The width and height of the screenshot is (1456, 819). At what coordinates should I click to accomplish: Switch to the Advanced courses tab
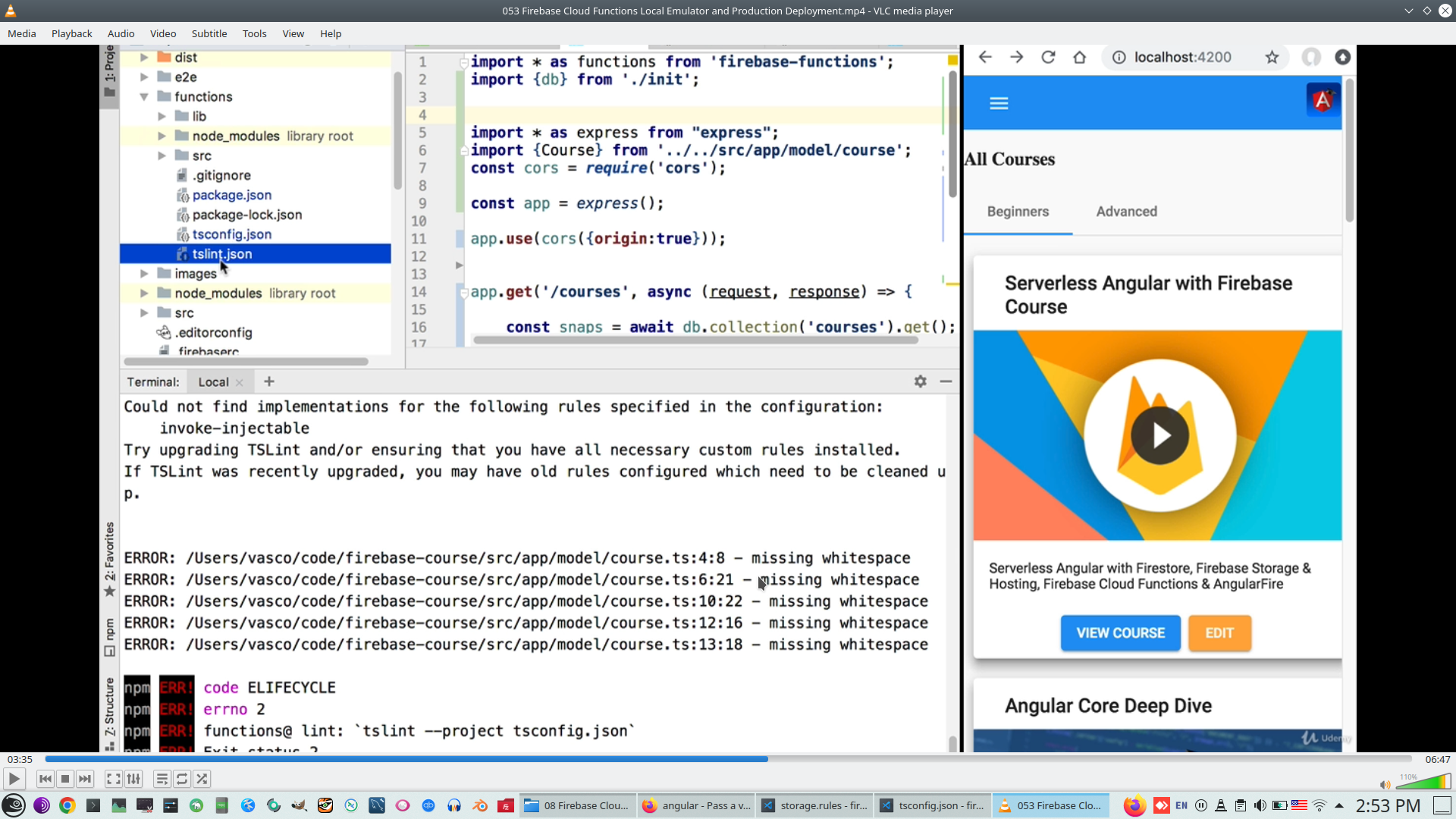(x=1127, y=212)
